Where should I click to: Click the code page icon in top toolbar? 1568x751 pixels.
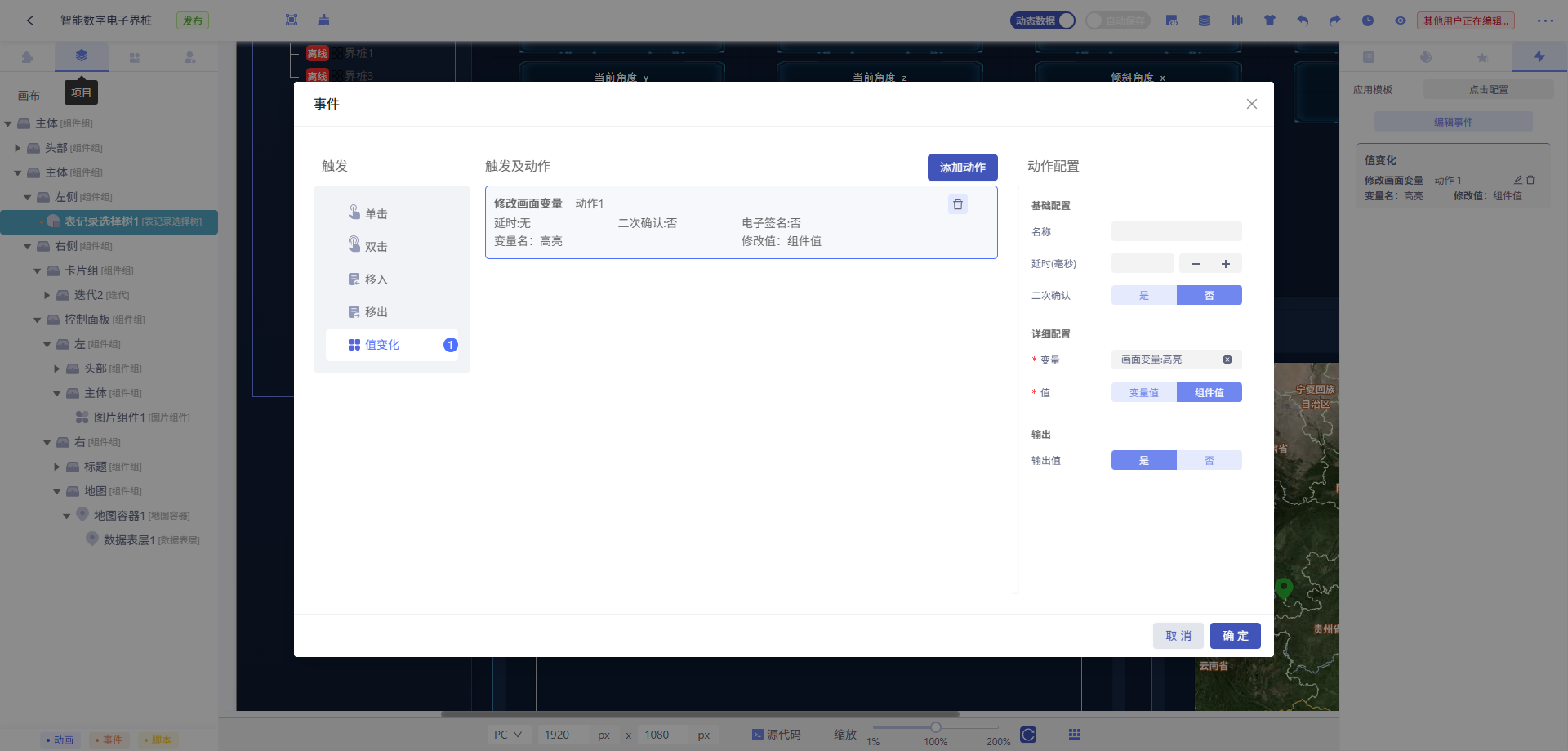point(1172,20)
